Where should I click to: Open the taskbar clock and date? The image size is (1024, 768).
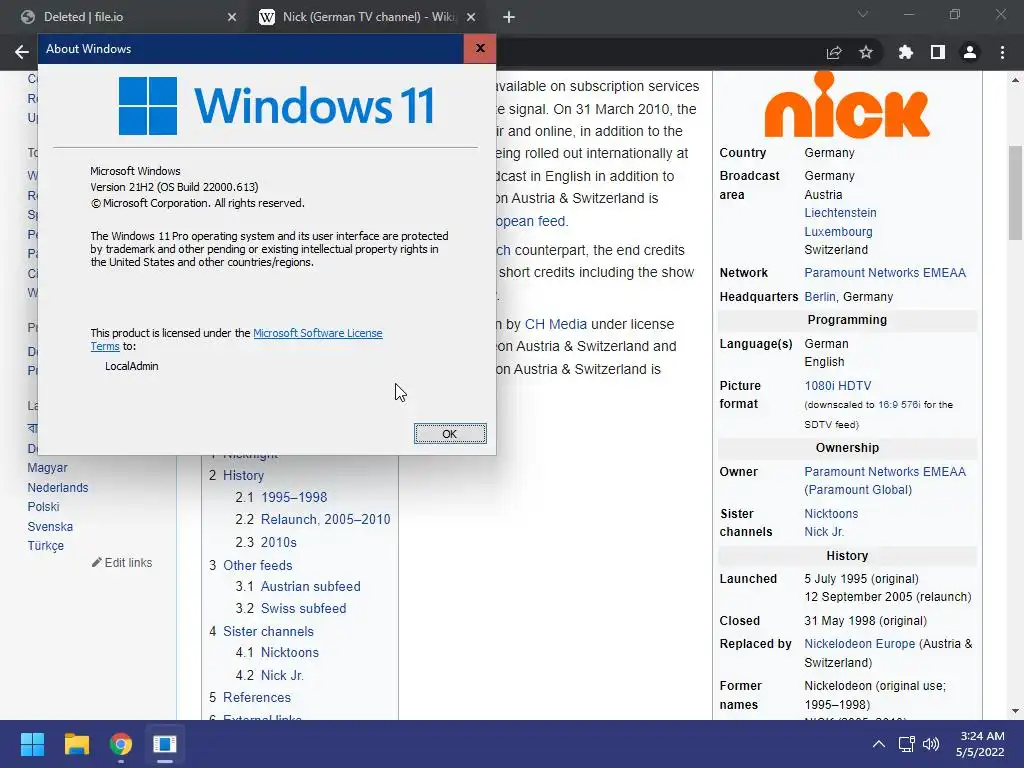point(980,744)
